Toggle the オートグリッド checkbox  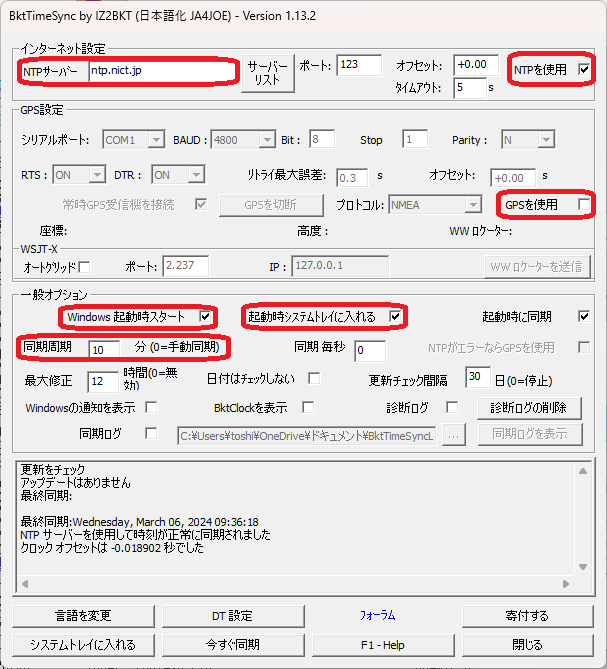84,268
